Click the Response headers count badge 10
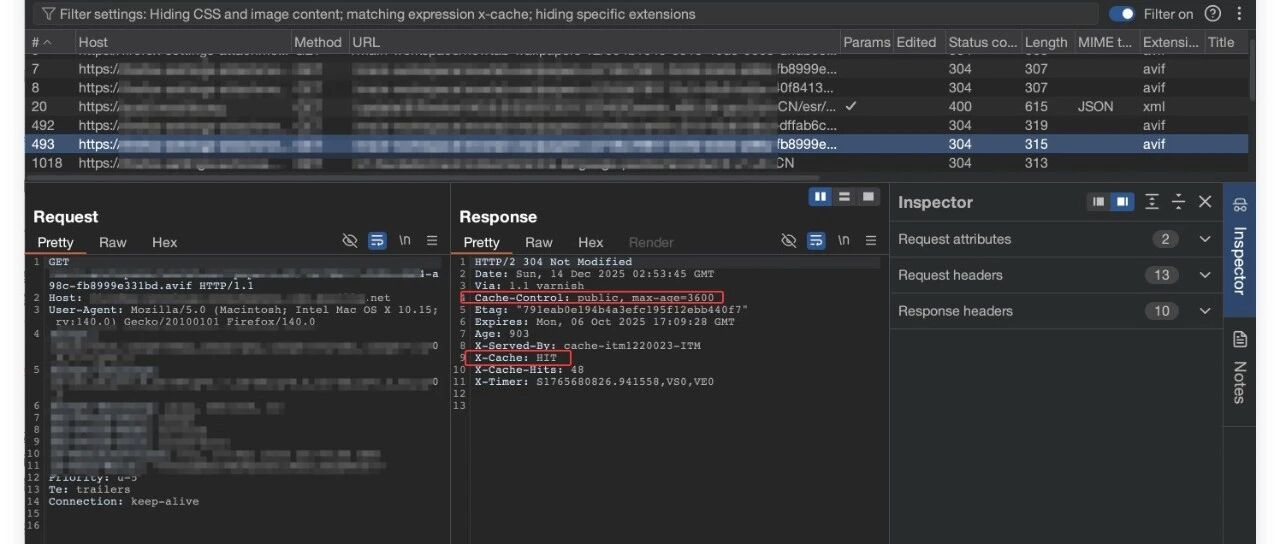Screen dimensions: 1280x544 tap(1161, 311)
